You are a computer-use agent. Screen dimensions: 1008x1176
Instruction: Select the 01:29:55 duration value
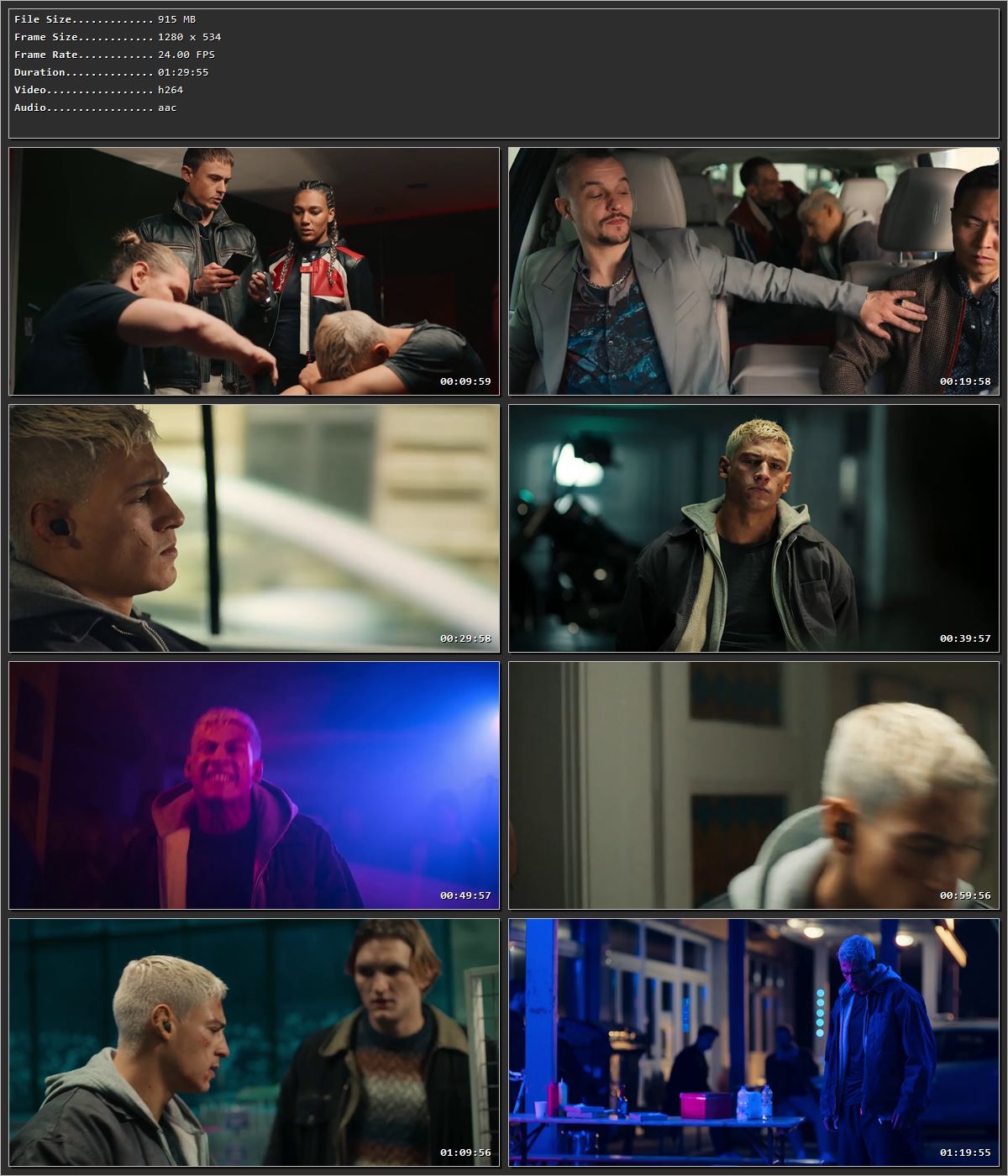[x=184, y=71]
